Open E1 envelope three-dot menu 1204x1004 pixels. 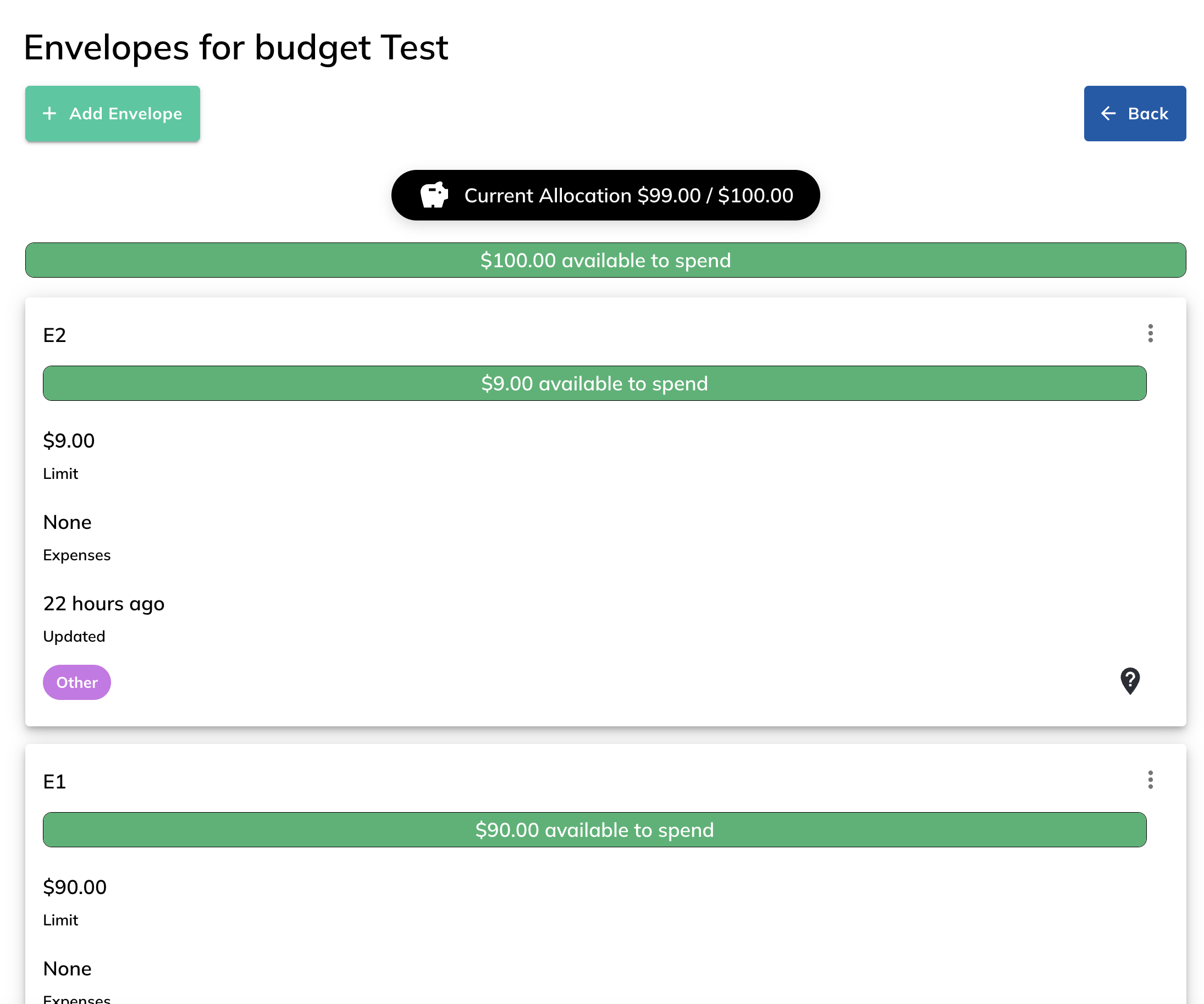[x=1150, y=780]
